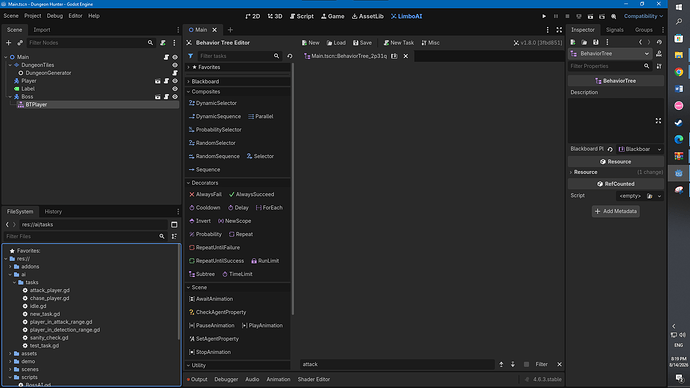Refresh the behavior tree task list
This screenshot has width=690, height=388.
coord(290,56)
